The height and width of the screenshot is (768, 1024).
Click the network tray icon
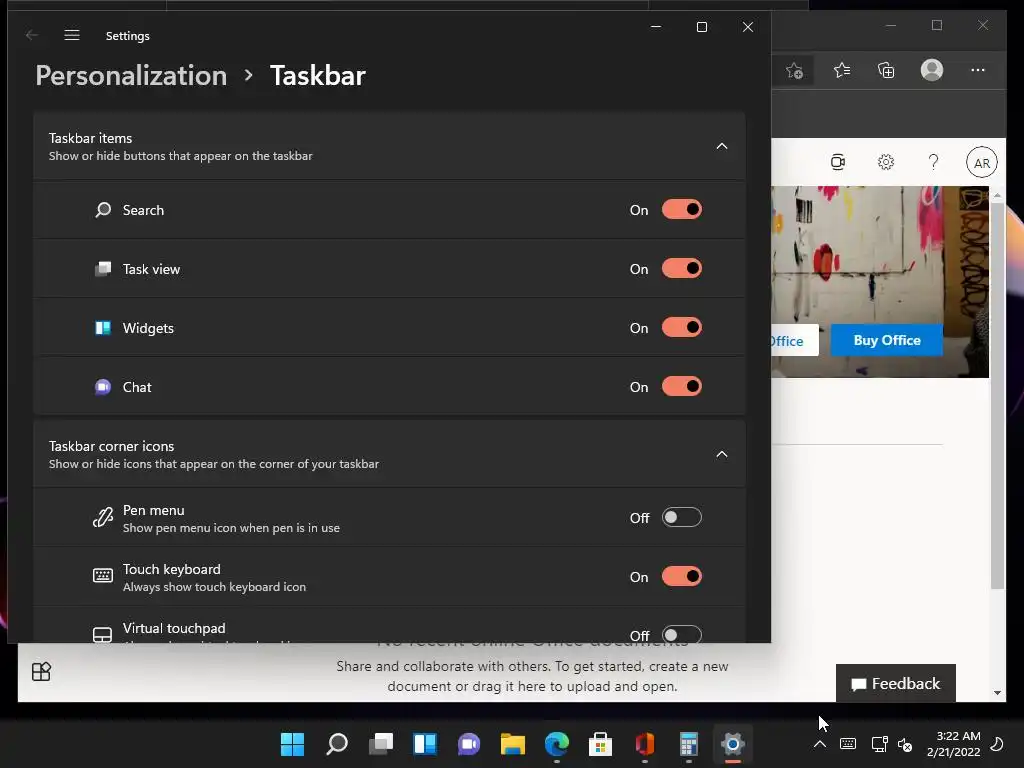[879, 744]
